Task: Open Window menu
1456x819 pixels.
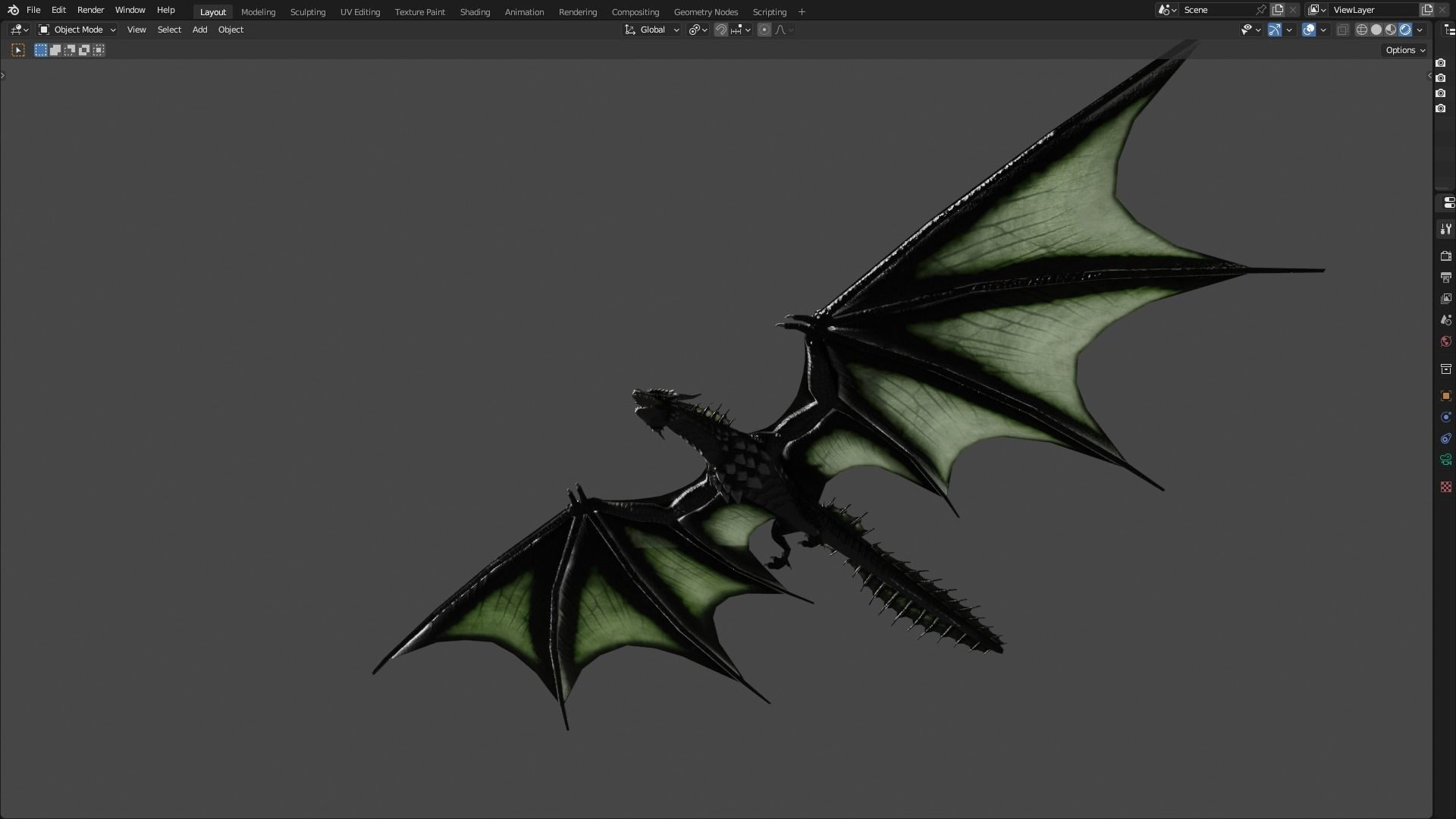Action: (x=130, y=10)
